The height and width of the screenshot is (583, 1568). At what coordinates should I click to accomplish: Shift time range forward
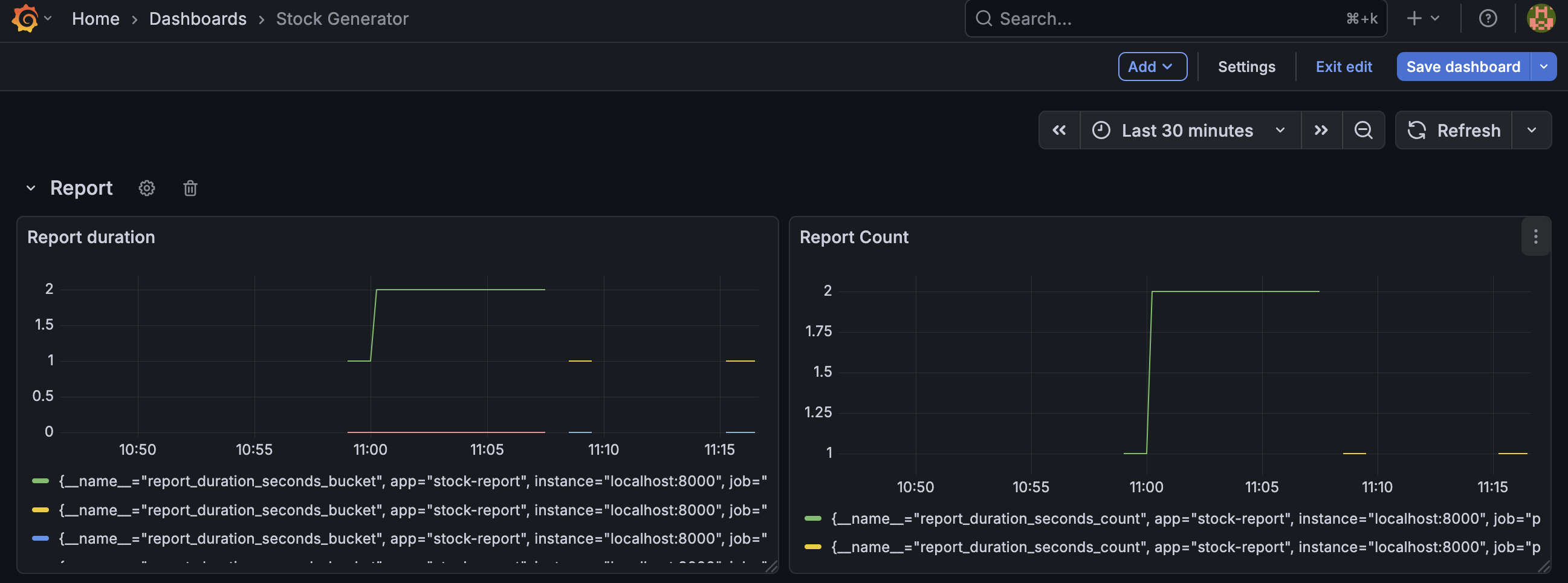pyautogui.click(x=1320, y=131)
